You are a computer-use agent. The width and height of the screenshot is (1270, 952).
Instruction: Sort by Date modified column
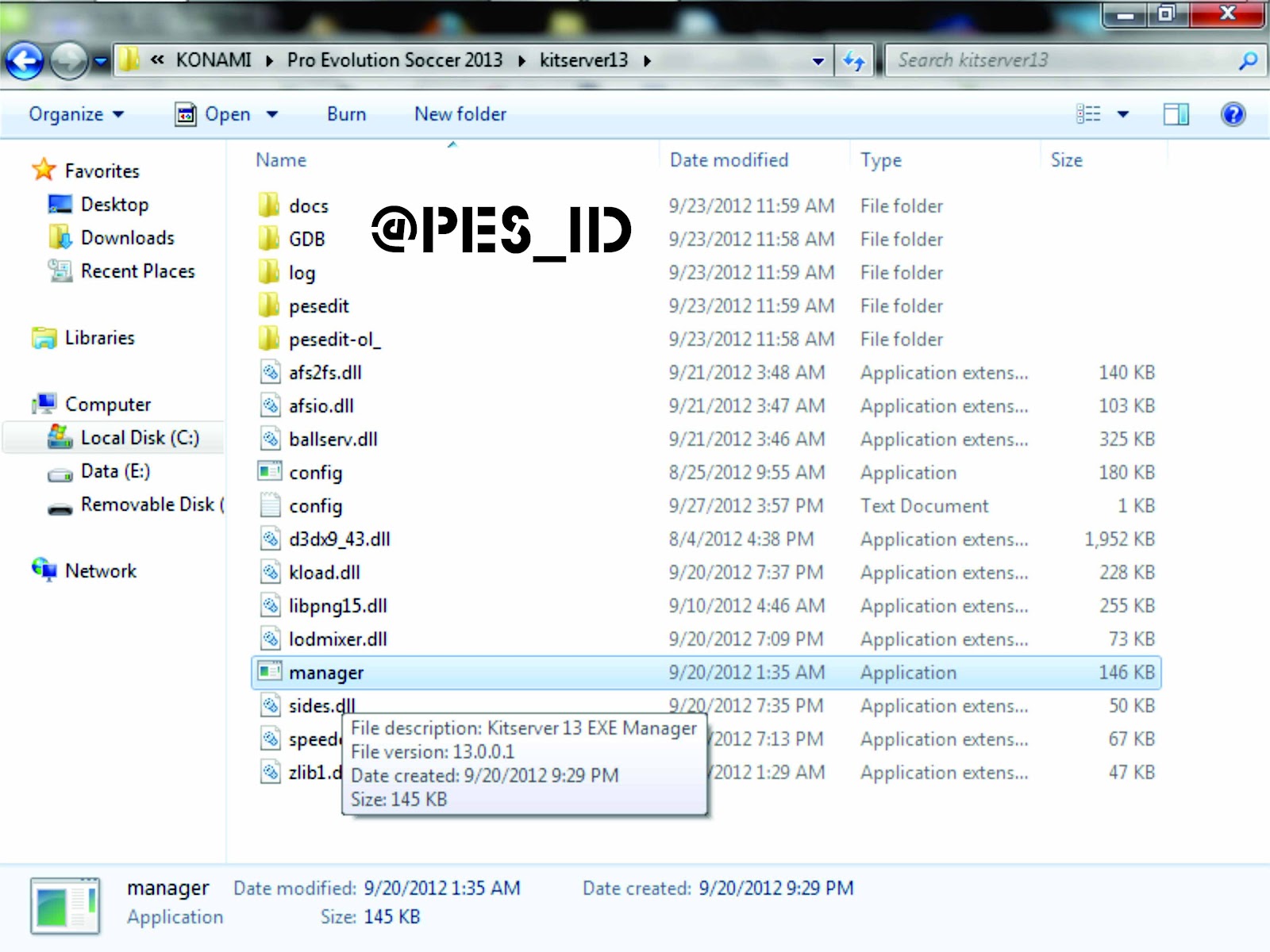(x=729, y=160)
